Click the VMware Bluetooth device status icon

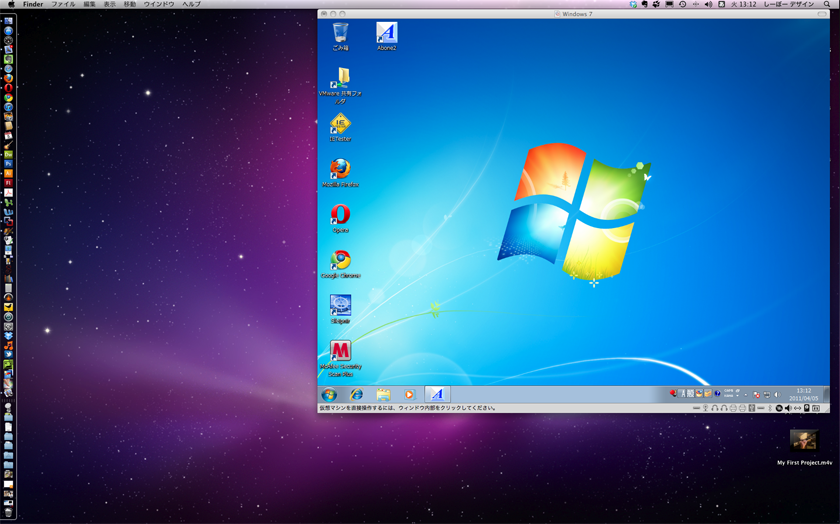770,408
